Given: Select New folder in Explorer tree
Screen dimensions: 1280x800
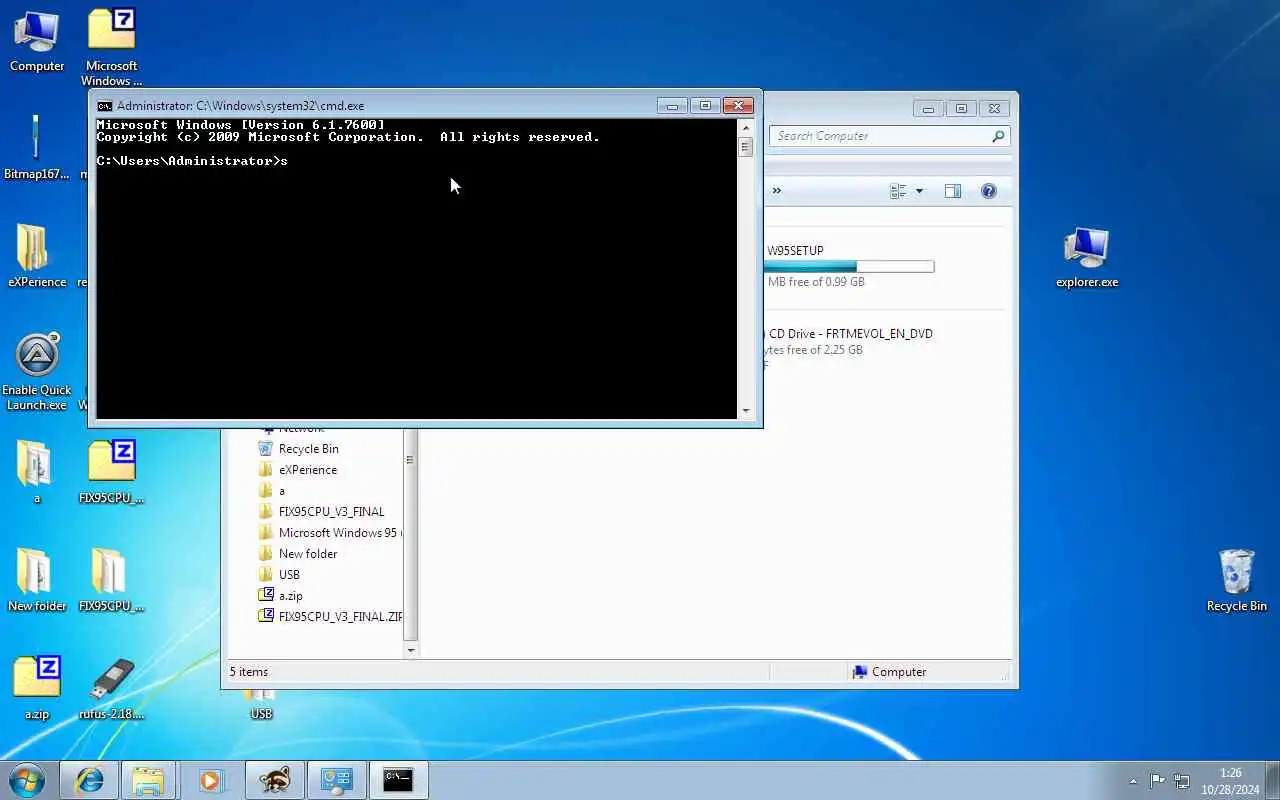Looking at the screenshot, I should point(307,554).
